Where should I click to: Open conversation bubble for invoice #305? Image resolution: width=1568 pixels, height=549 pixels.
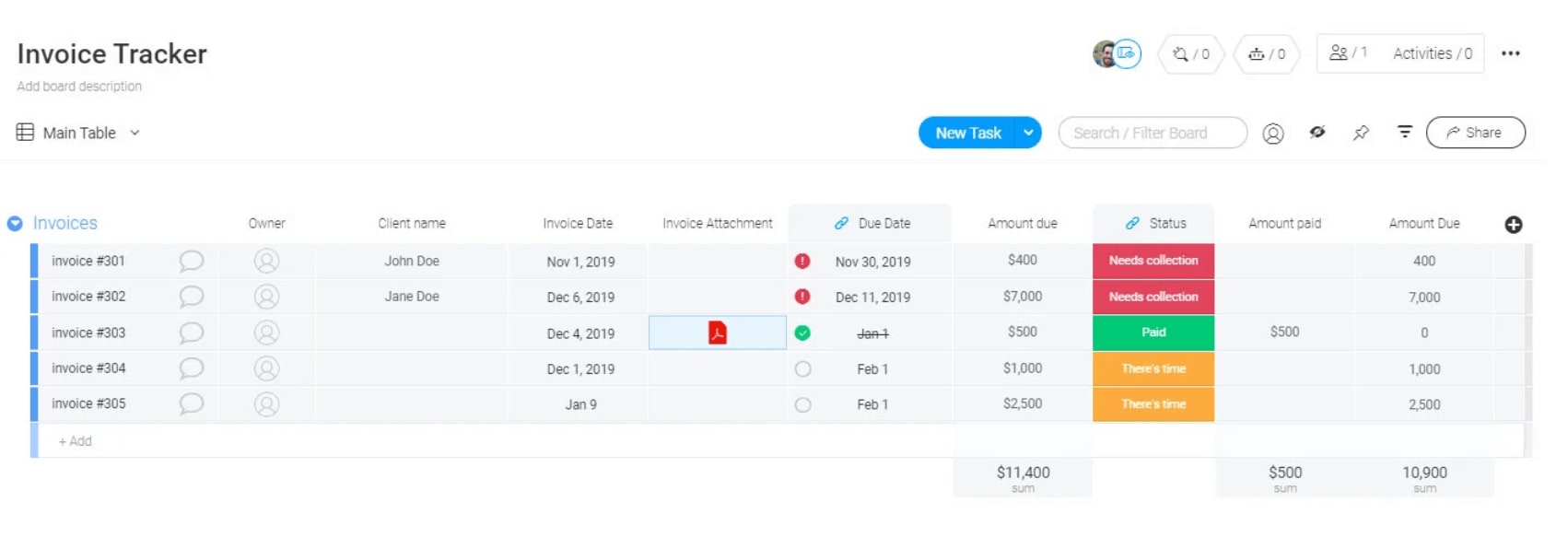coord(191,403)
